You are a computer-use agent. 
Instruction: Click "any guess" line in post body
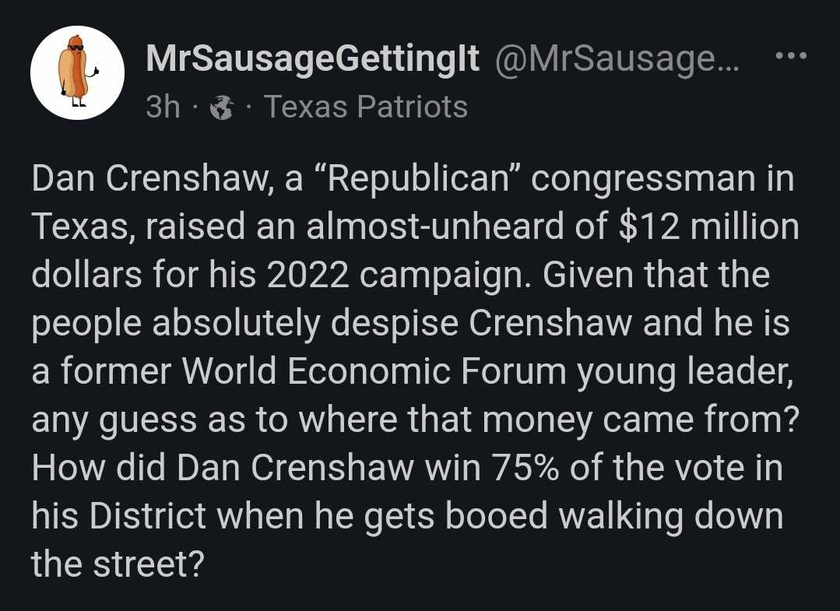click(x=114, y=420)
